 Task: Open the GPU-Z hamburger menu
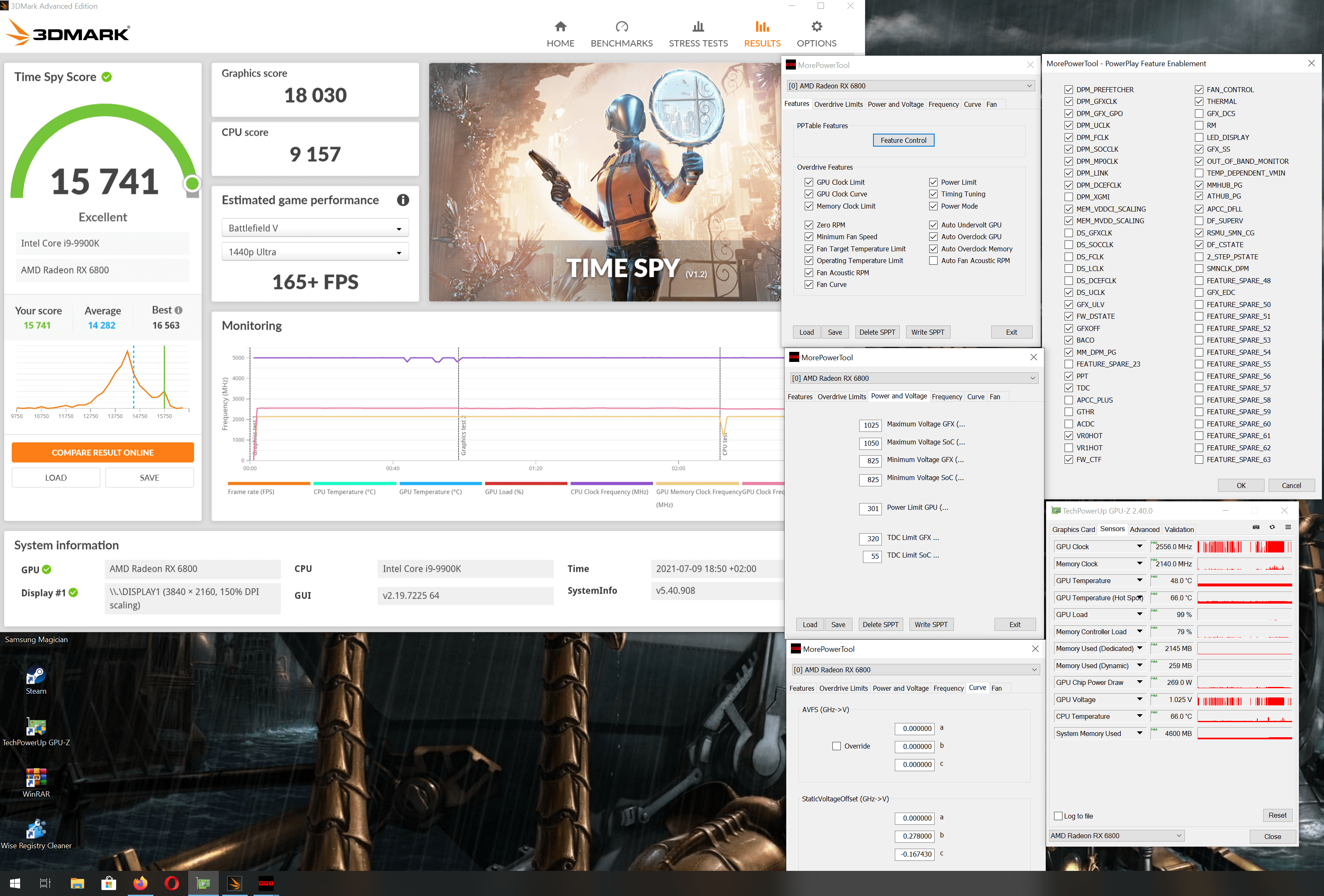(1288, 527)
